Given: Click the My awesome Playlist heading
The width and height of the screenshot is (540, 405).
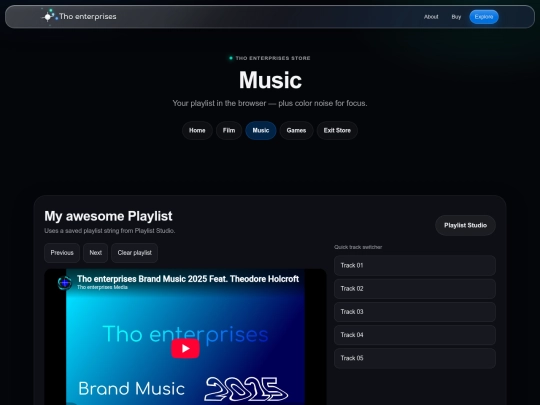Looking at the screenshot, I should 108,216.
